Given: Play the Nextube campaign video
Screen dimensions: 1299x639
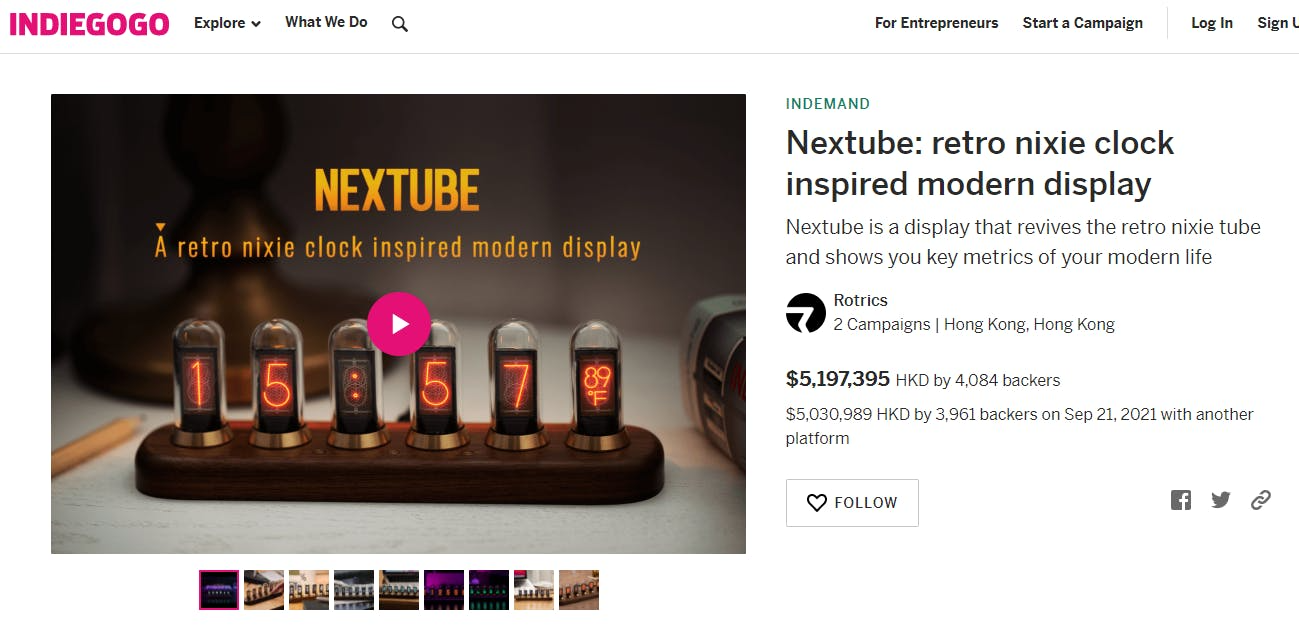Looking at the screenshot, I should [x=398, y=323].
